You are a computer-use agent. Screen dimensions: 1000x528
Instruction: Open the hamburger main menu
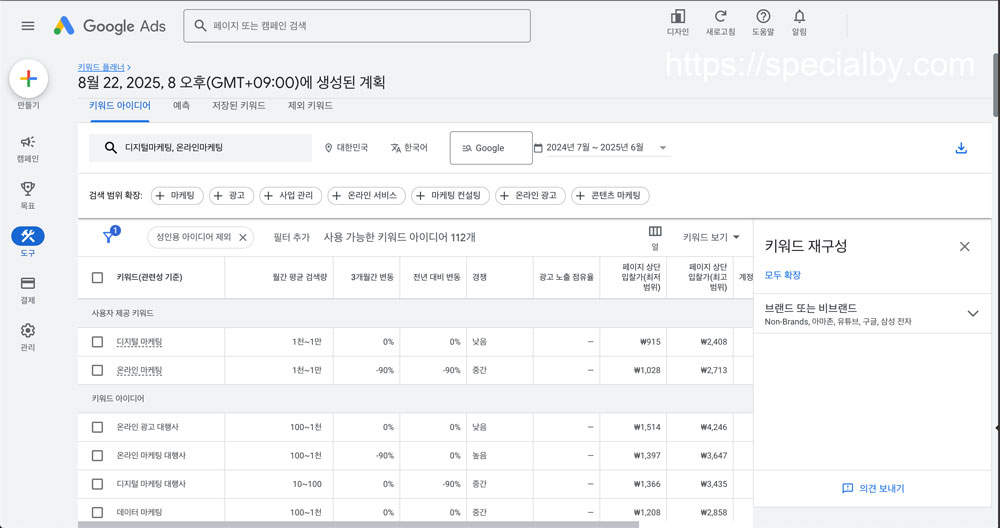click(x=27, y=26)
